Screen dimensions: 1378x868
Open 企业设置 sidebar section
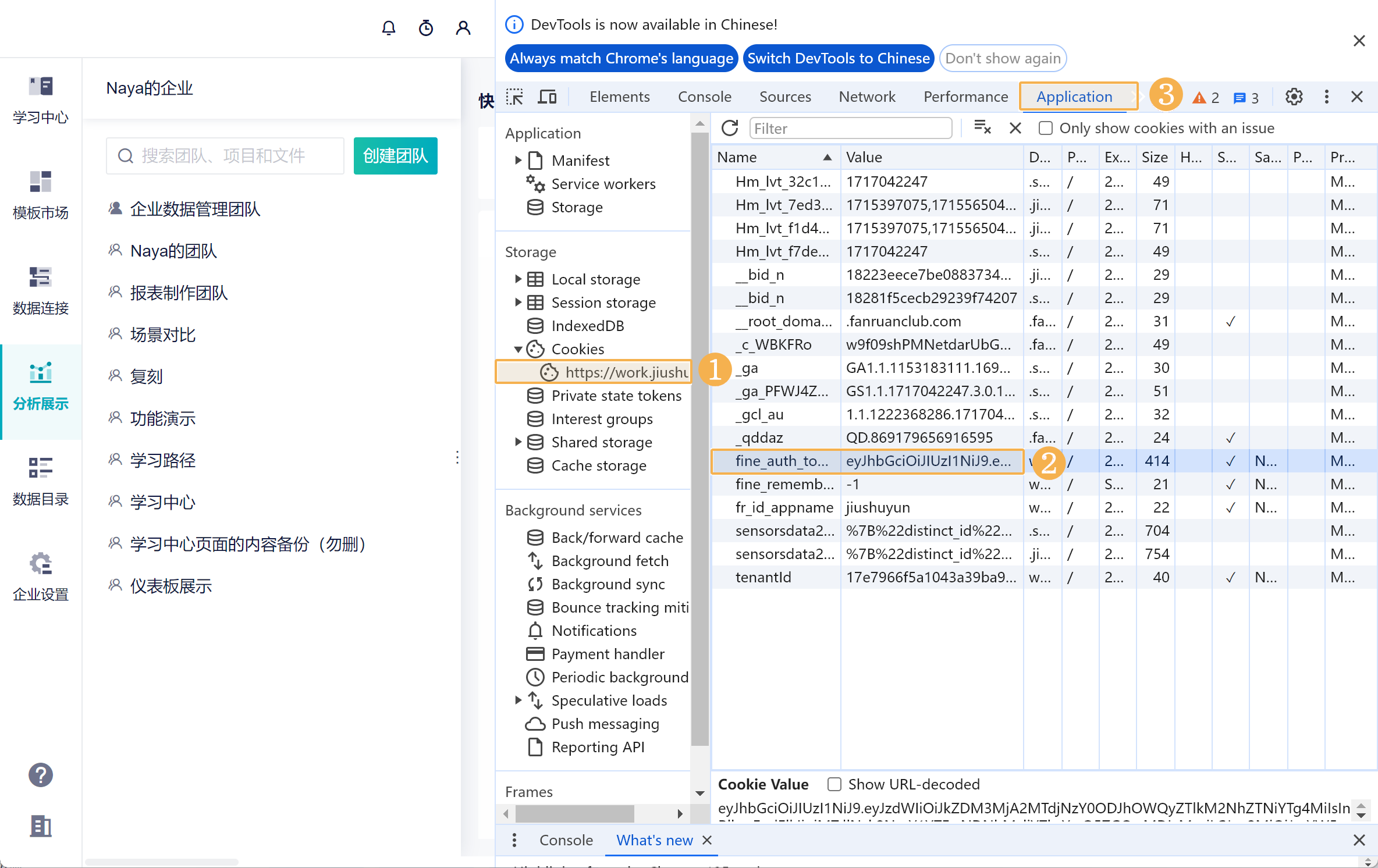click(41, 578)
